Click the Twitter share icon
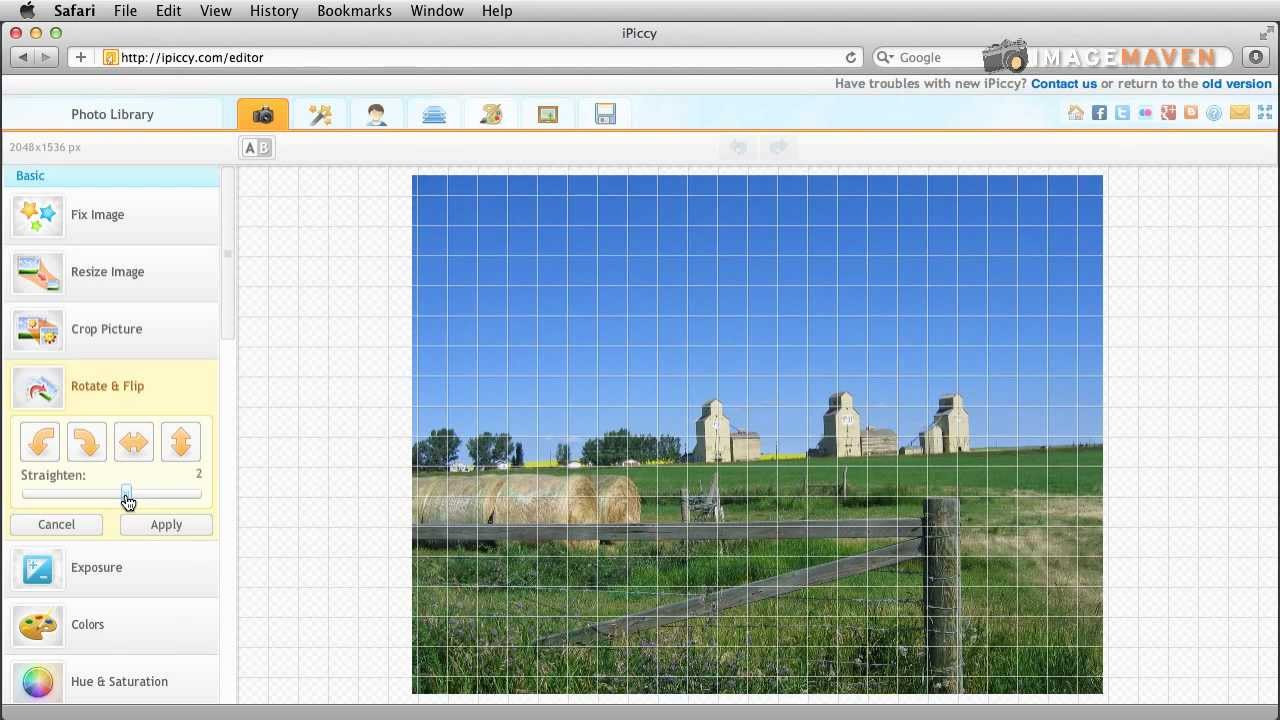 [x=1122, y=113]
